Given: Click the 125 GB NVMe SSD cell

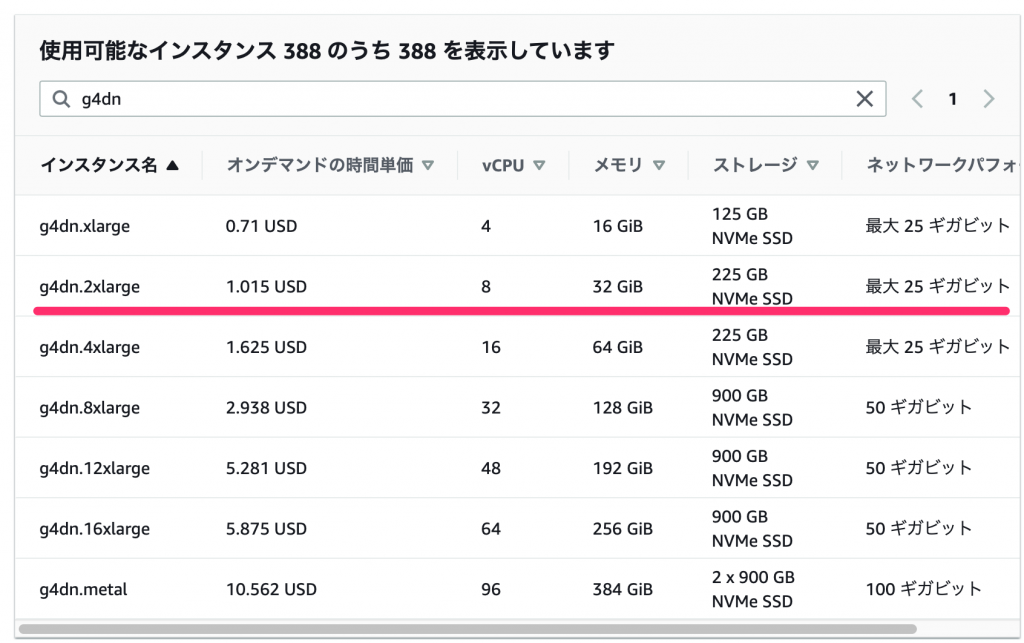Looking at the screenshot, I should coord(752,226).
